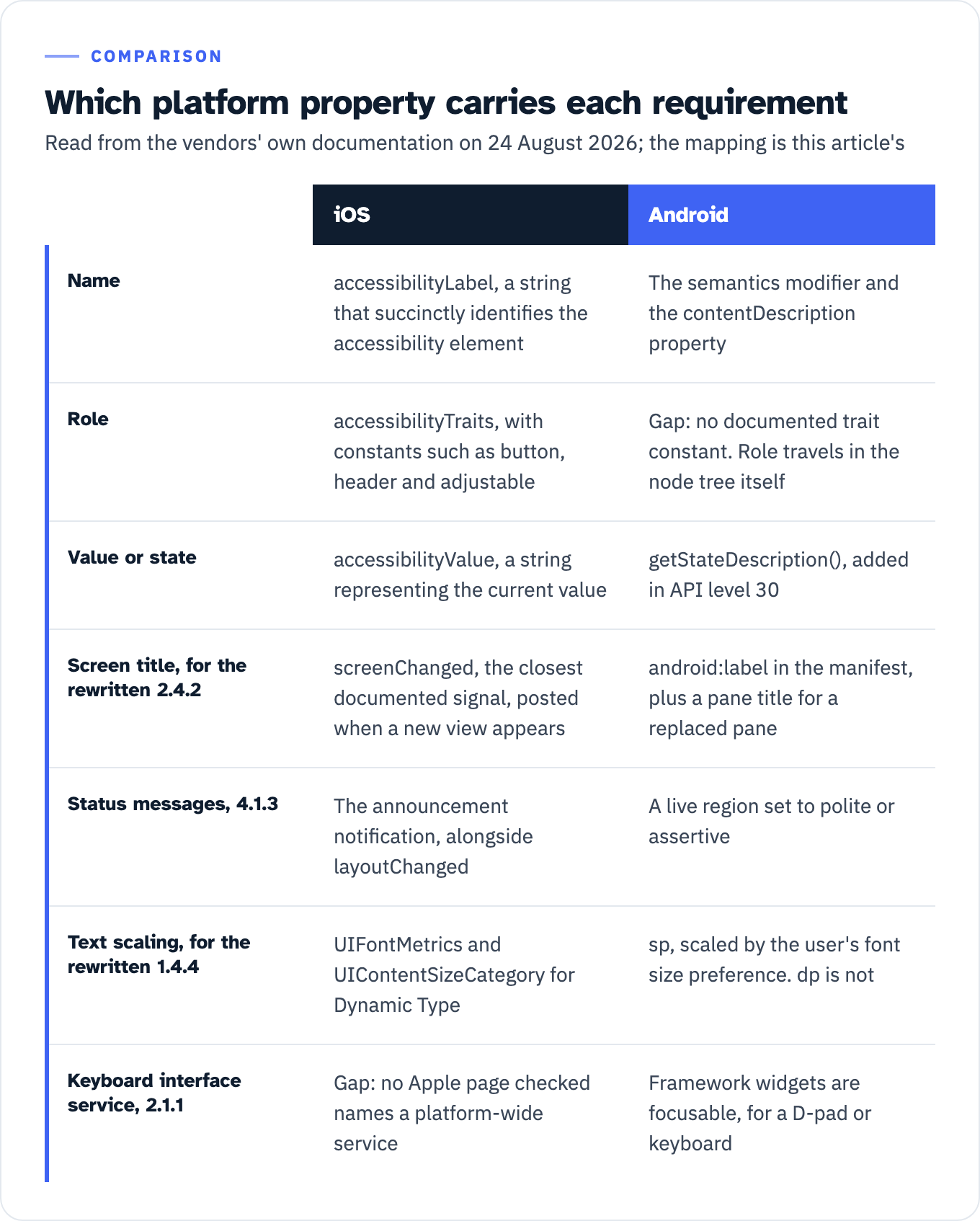Viewport: 980px width, 1221px height.
Task: Click the contentDescription property cell
Action: [773, 313]
